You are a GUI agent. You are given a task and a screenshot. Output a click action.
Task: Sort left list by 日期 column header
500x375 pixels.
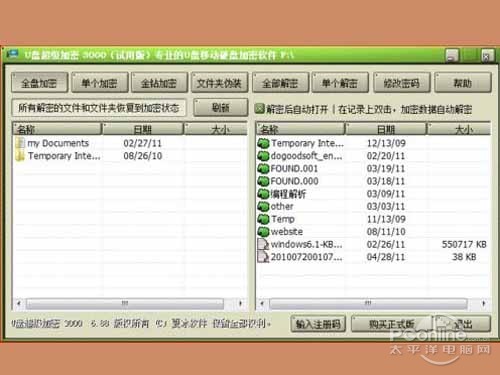coord(143,129)
